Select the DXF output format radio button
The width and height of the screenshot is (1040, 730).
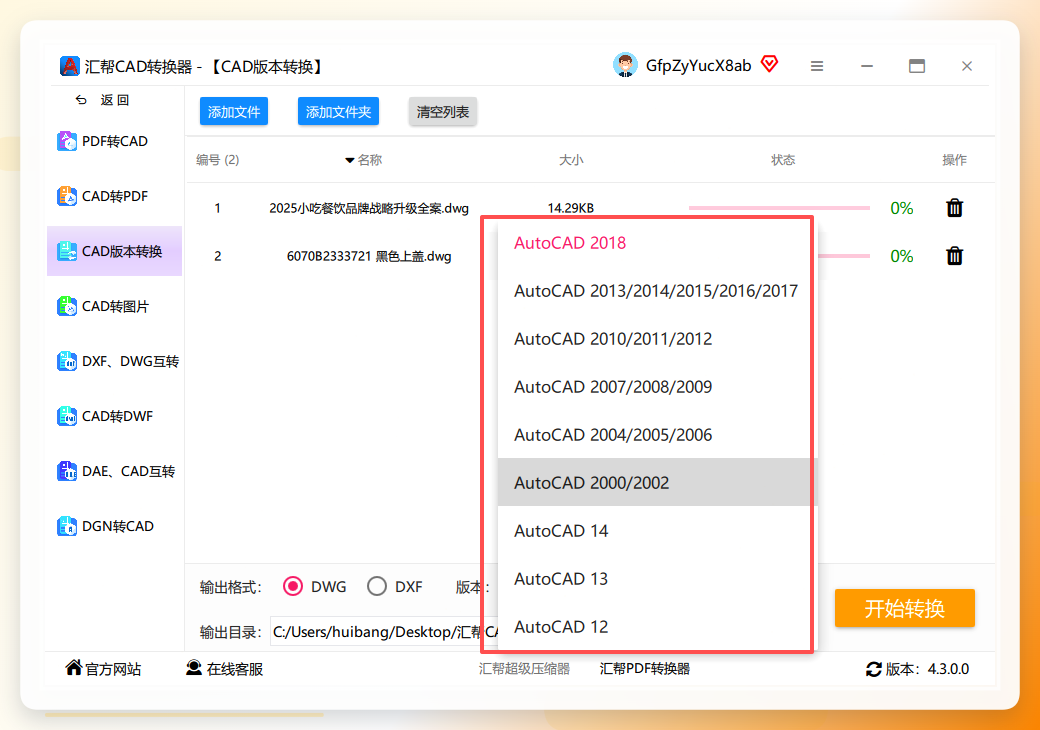377,586
